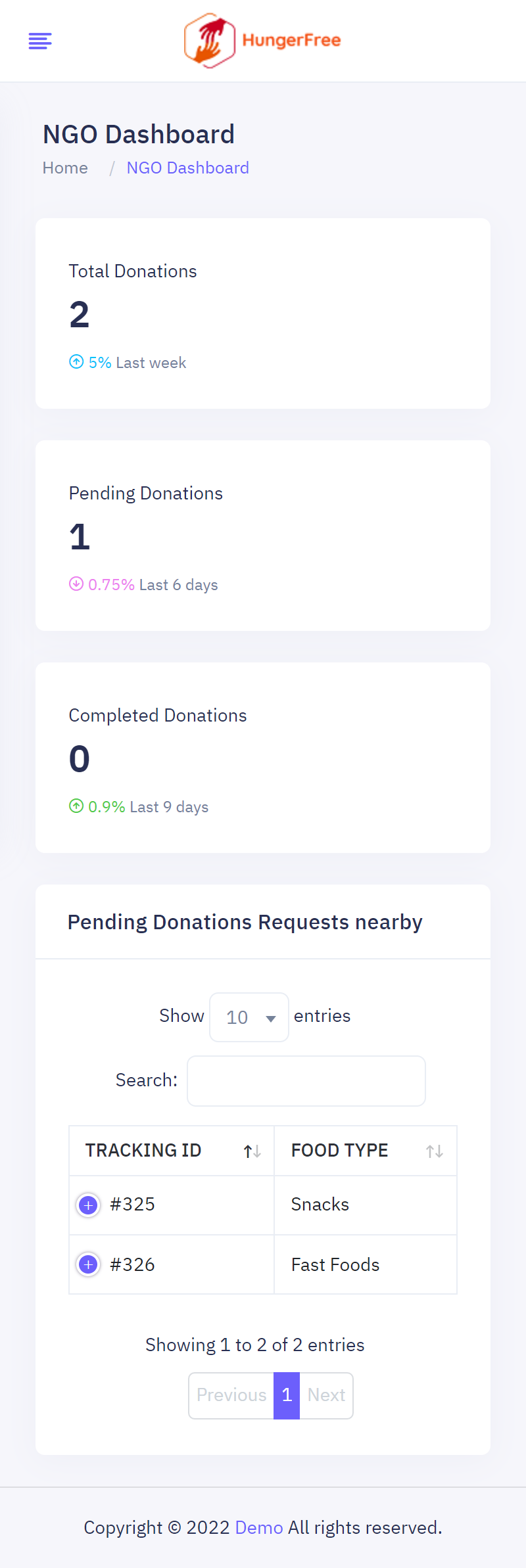
Task: Go to Home breadcrumb
Action: [x=65, y=168]
